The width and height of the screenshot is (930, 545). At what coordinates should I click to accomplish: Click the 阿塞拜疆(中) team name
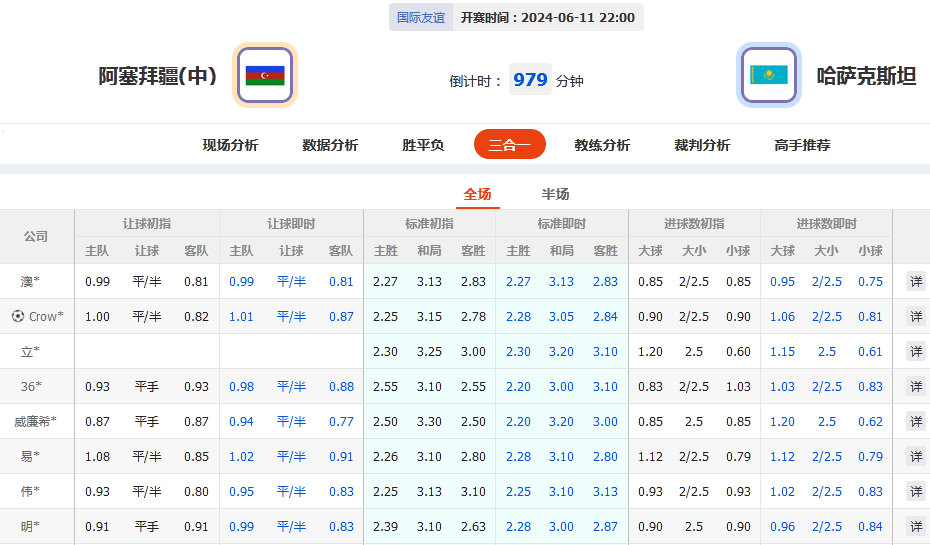pyautogui.click(x=157, y=76)
